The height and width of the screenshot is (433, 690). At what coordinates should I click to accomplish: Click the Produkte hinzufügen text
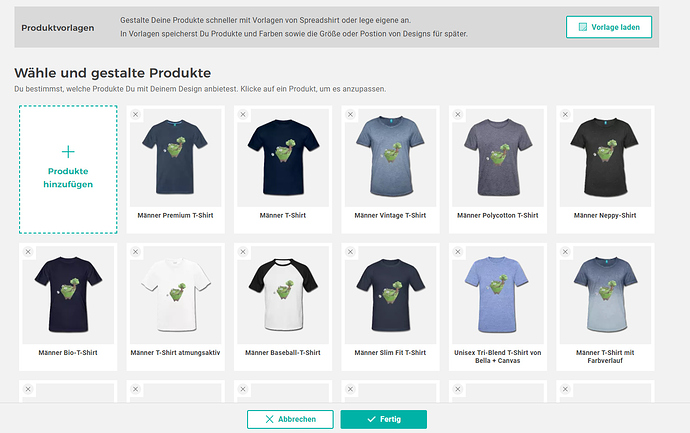[x=68, y=177]
